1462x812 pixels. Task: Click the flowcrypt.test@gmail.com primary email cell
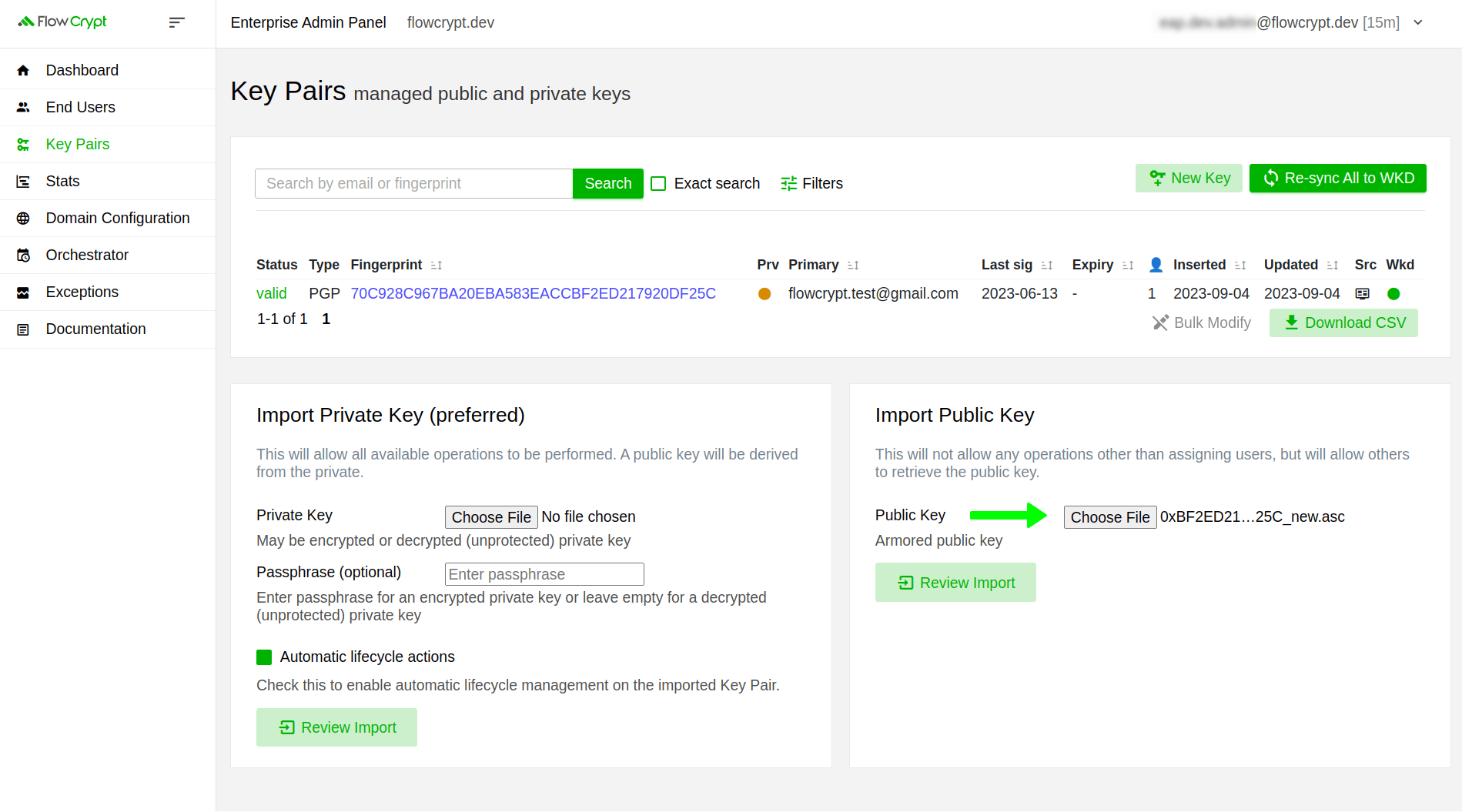coord(873,293)
